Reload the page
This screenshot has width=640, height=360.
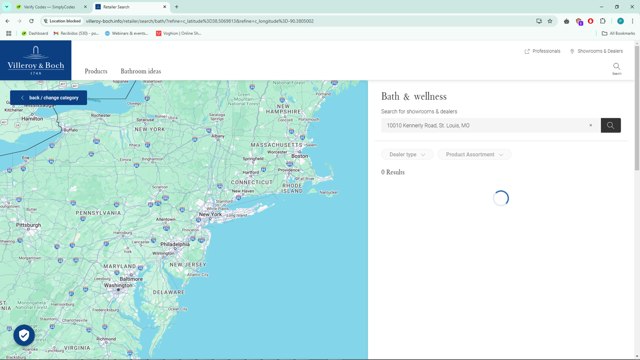31,21
